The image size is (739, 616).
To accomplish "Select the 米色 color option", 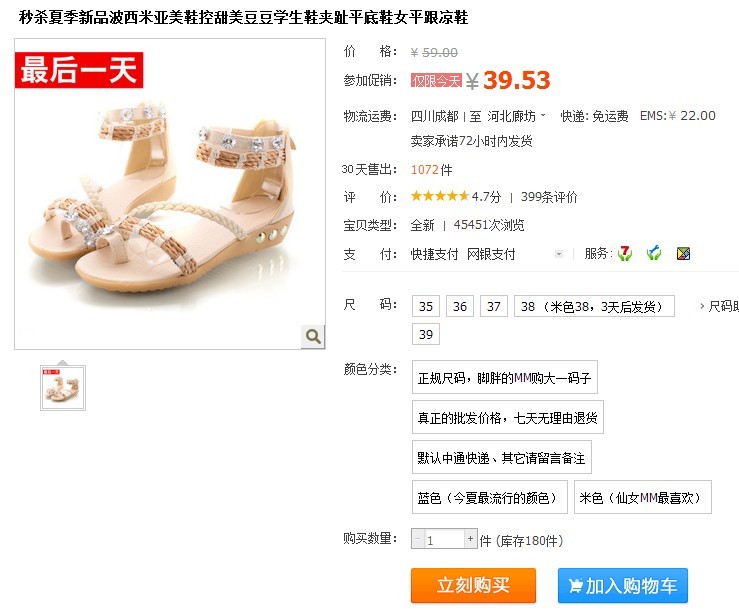I will (643, 497).
